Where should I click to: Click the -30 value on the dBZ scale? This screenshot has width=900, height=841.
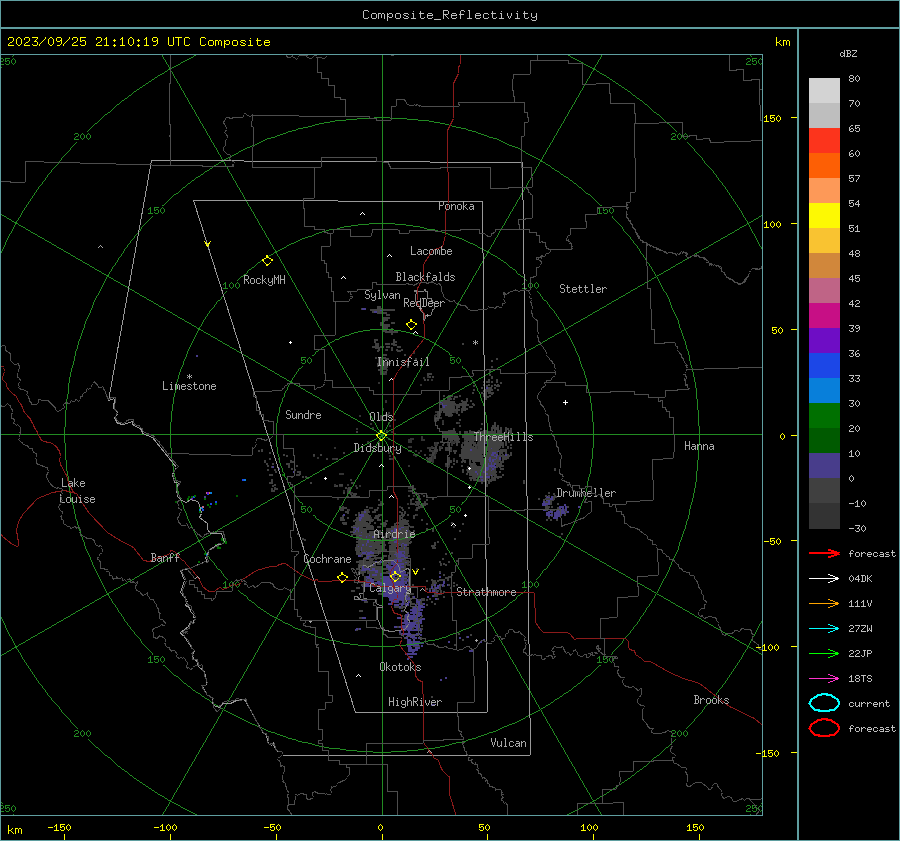coord(857,528)
